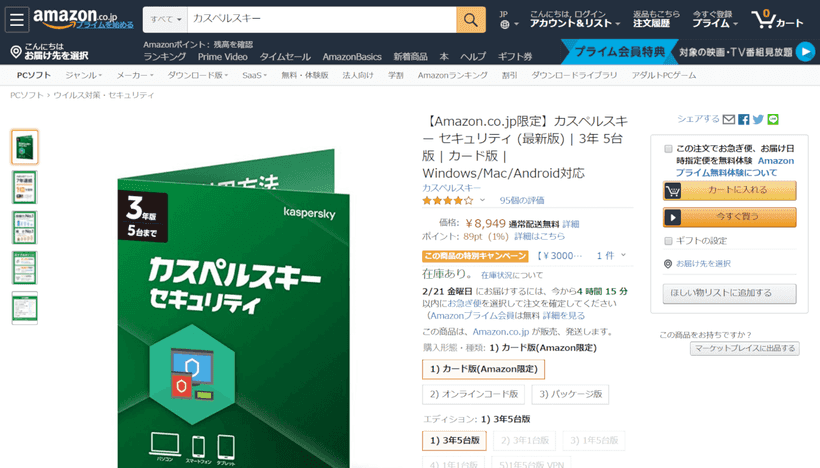820x468 pixels.
Task: Click the カートに入れる button
Action: pos(730,190)
